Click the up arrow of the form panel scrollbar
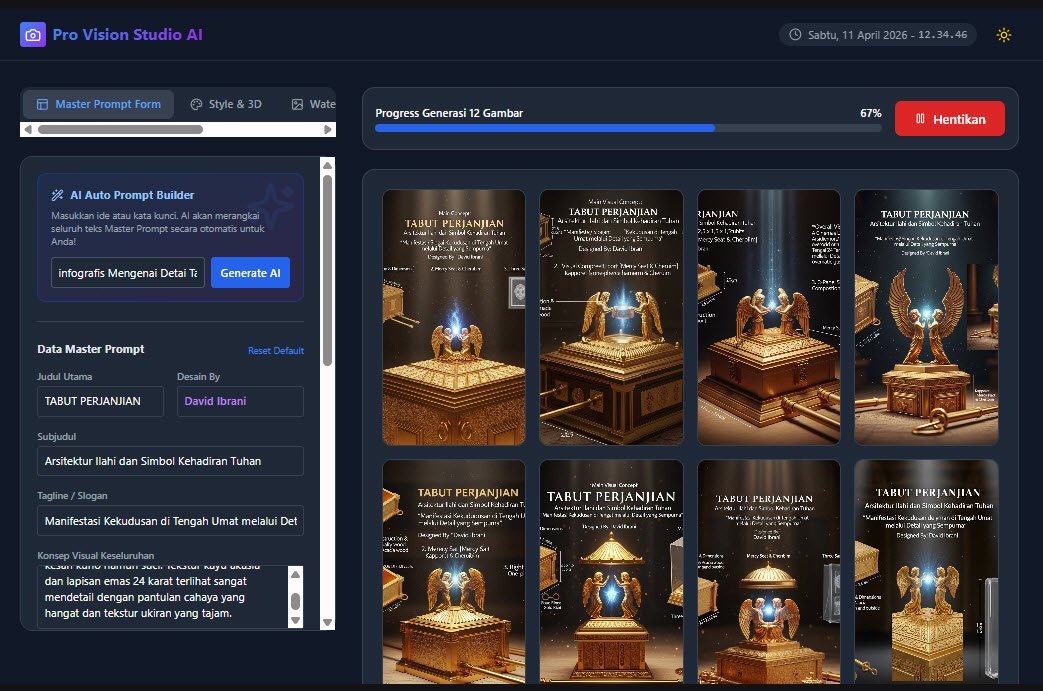Viewport: 1043px width, 691px height. [x=327, y=165]
